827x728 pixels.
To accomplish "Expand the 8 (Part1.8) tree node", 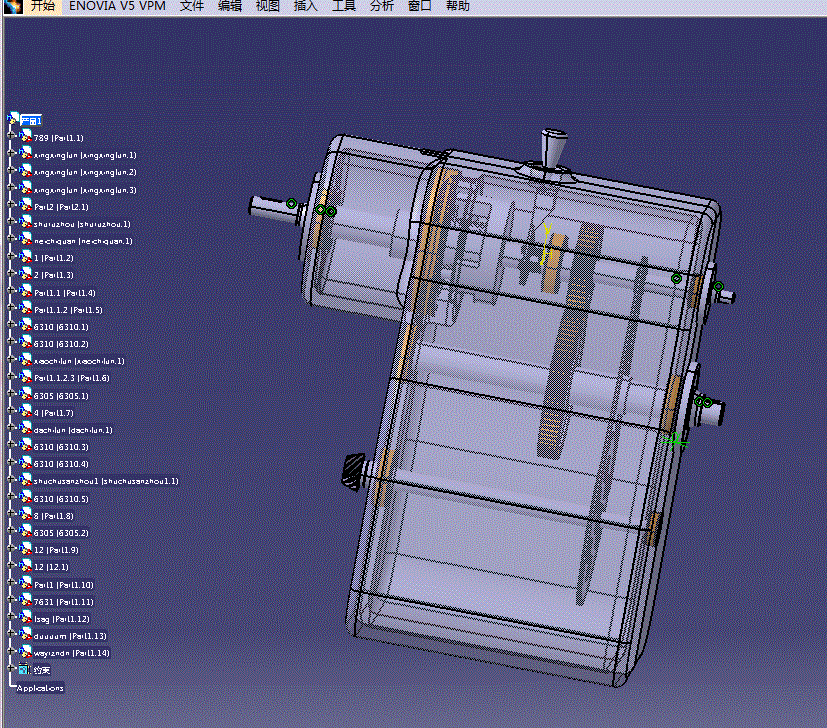I will [11, 513].
